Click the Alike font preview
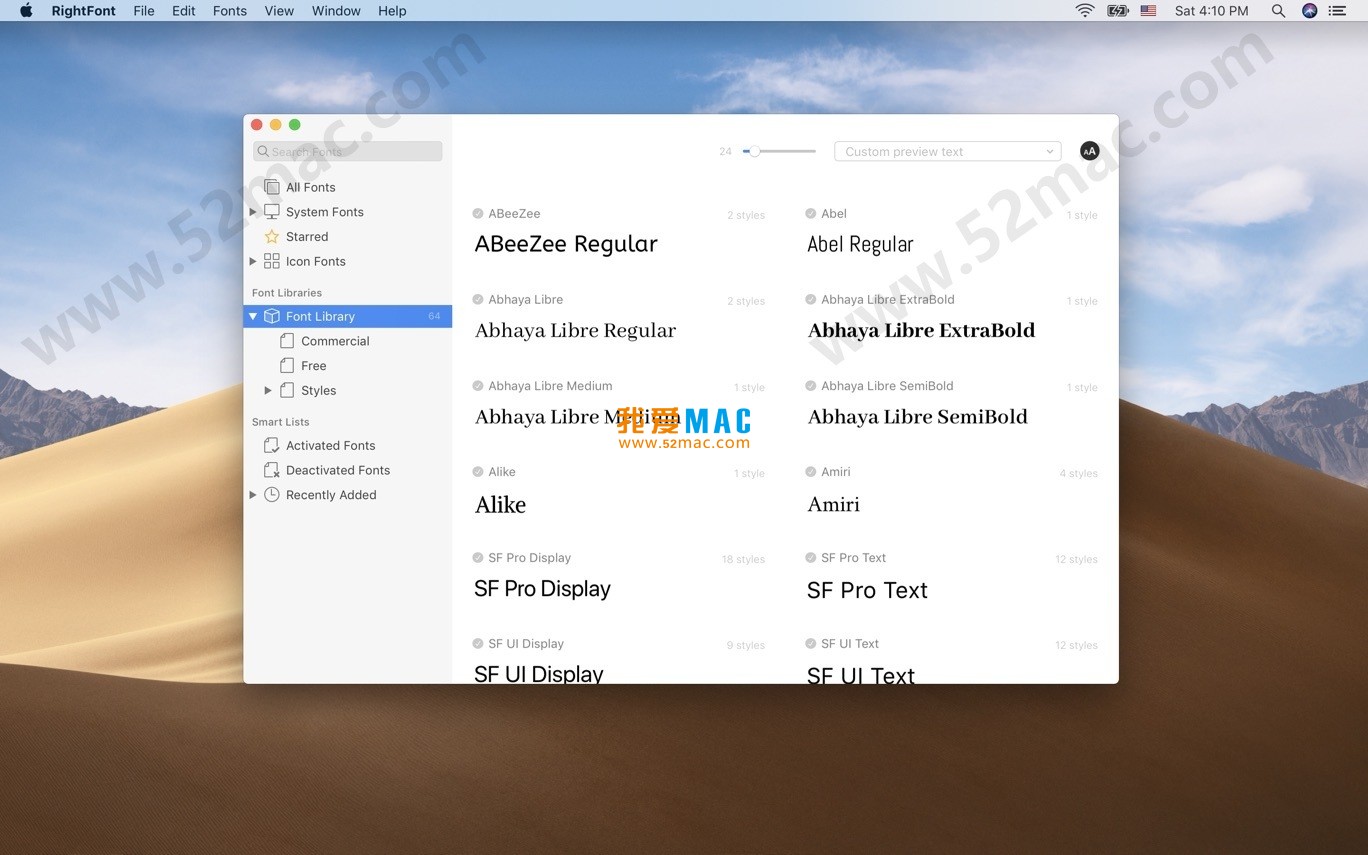 [500, 505]
